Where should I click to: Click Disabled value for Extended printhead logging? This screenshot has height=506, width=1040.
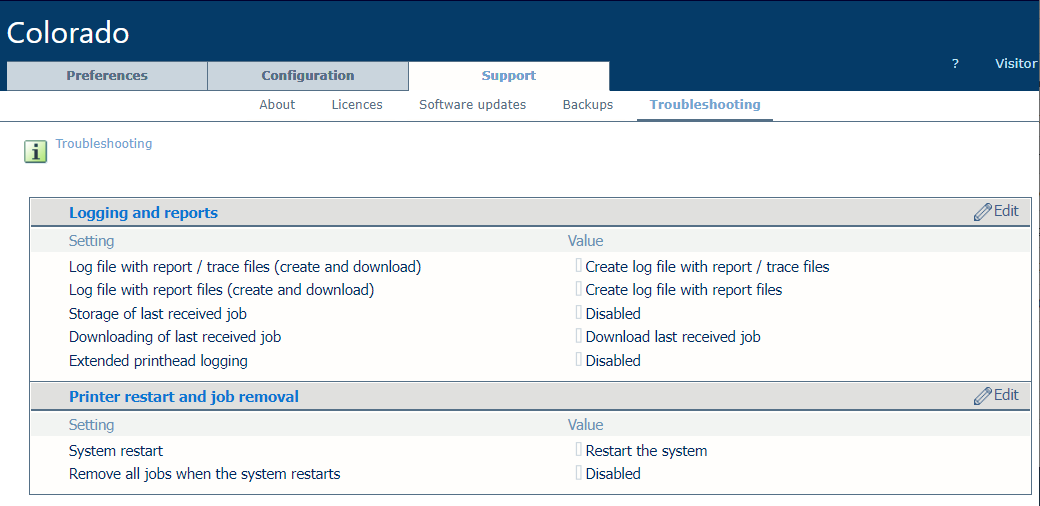coord(613,361)
